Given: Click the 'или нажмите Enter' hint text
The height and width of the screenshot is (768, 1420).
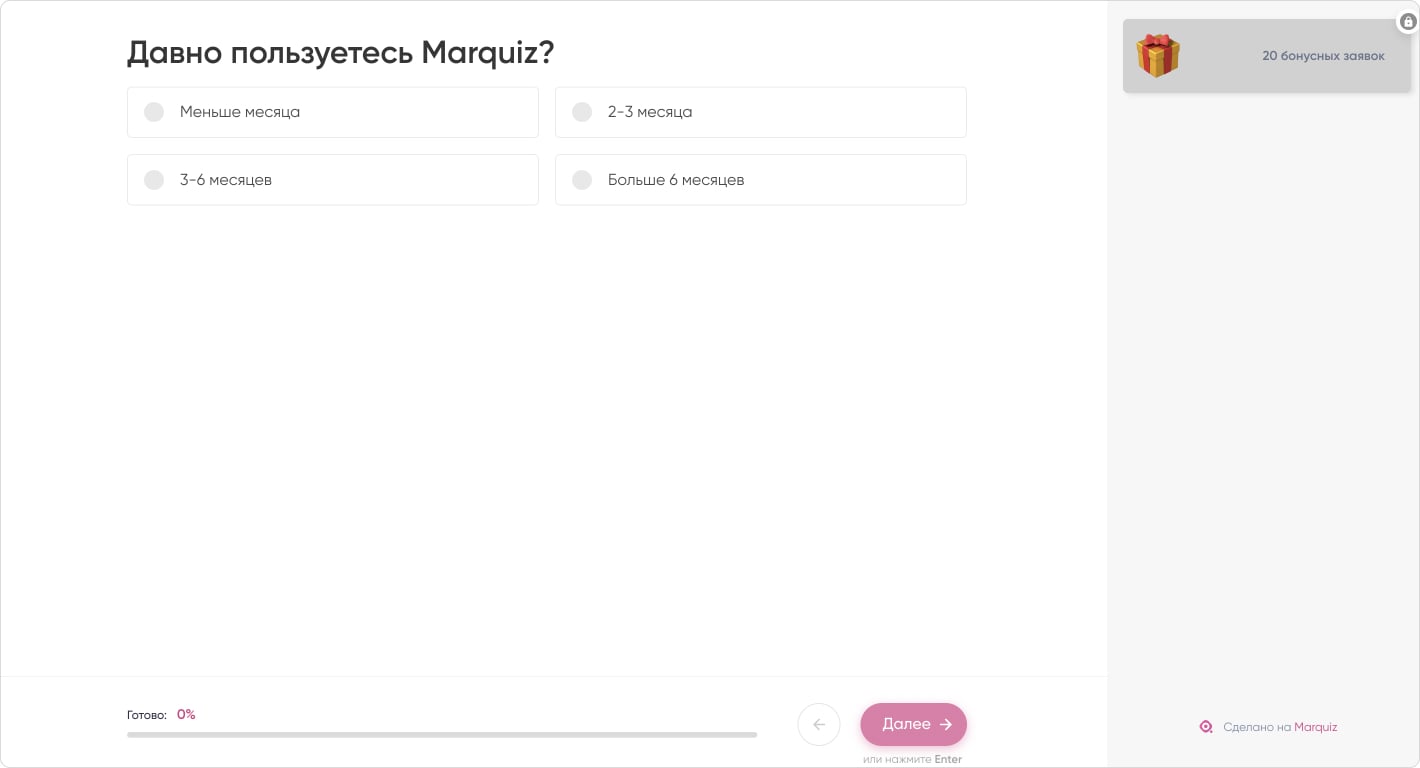Looking at the screenshot, I should point(912,760).
